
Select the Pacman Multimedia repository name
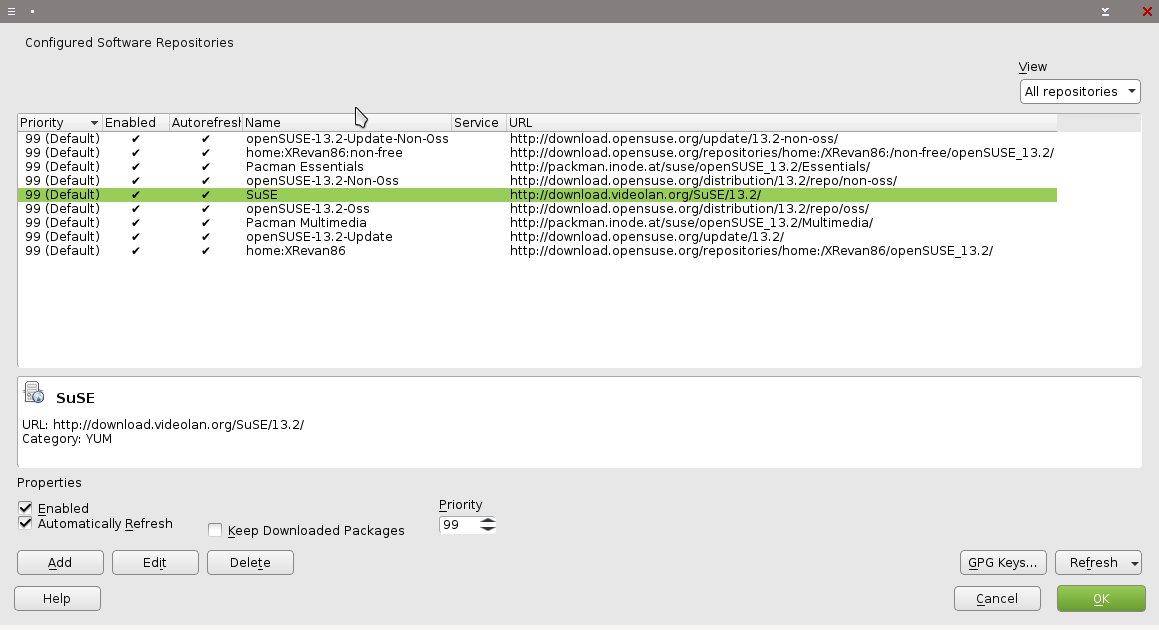click(x=306, y=223)
